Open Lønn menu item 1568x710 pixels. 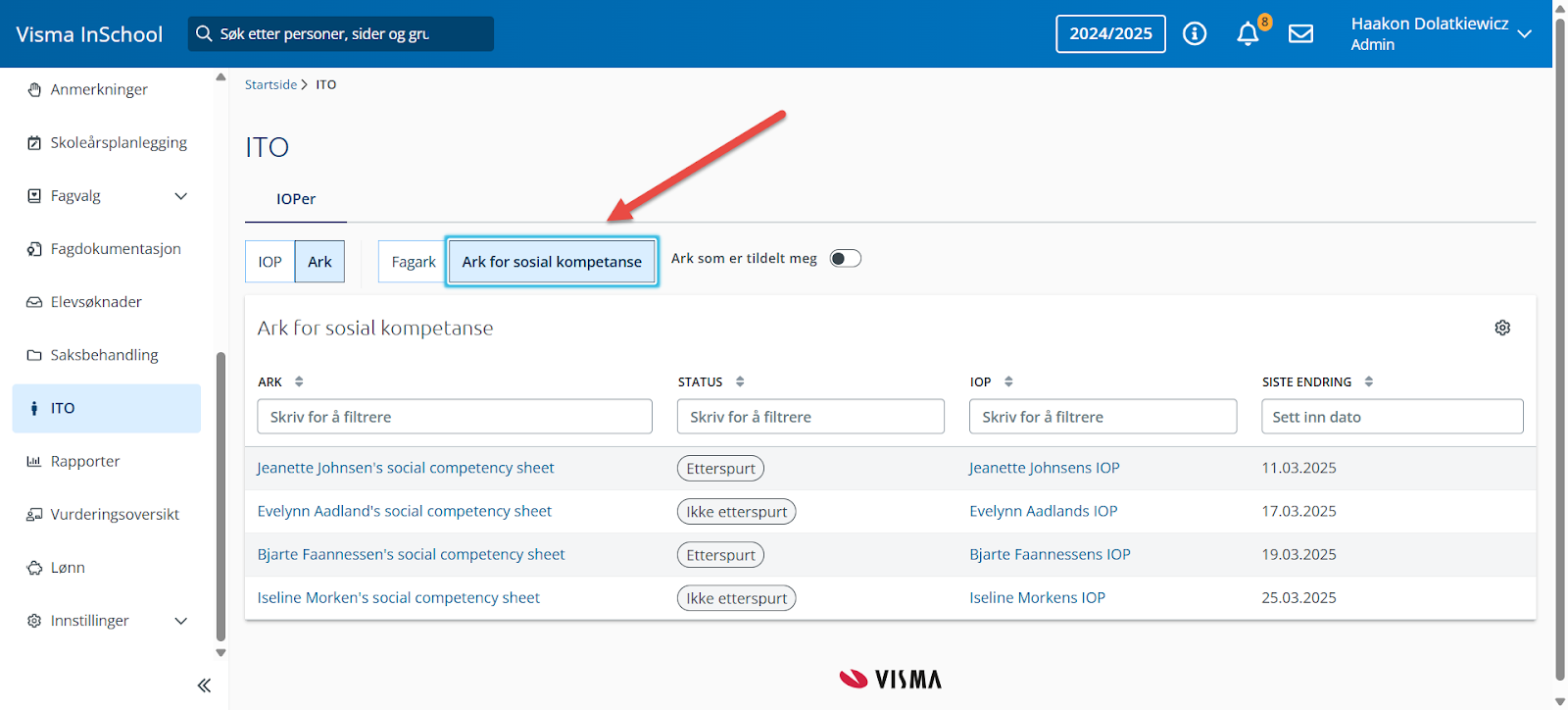point(68,568)
